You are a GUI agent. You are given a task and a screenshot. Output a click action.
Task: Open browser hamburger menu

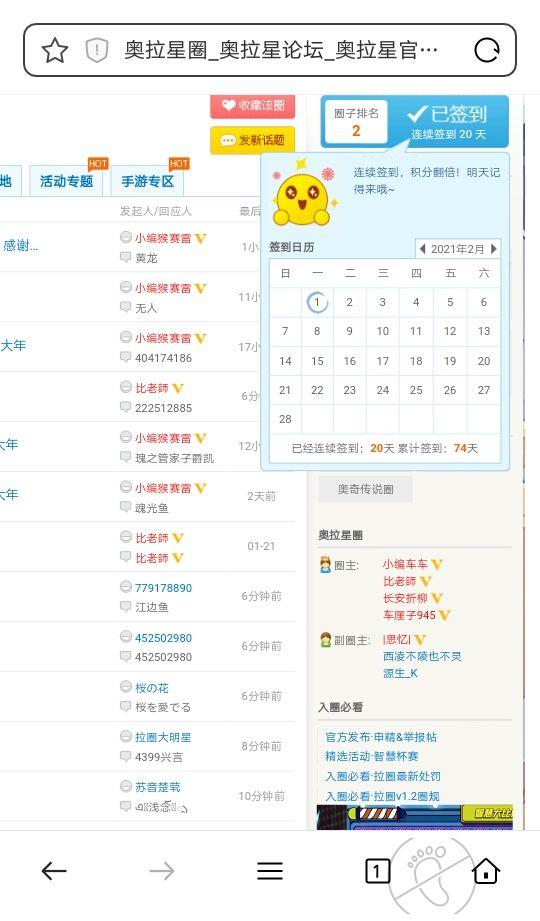[x=270, y=870]
